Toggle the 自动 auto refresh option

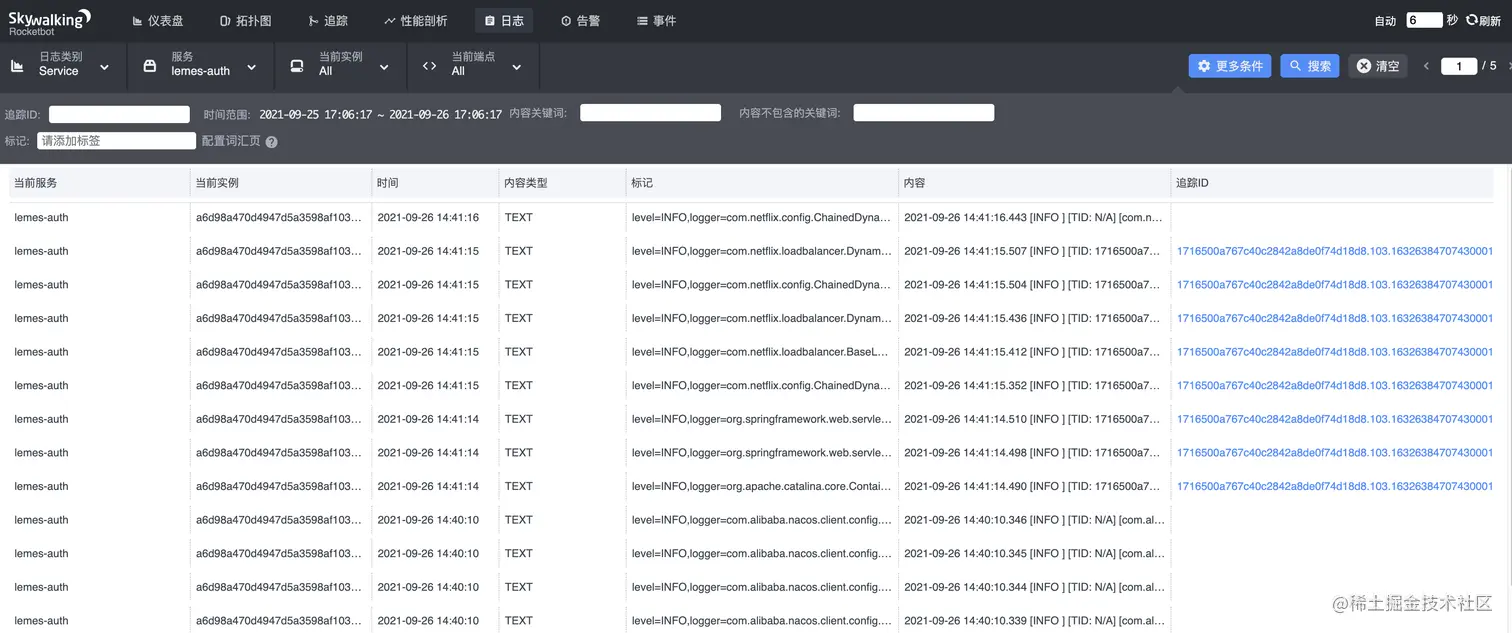coord(1385,21)
